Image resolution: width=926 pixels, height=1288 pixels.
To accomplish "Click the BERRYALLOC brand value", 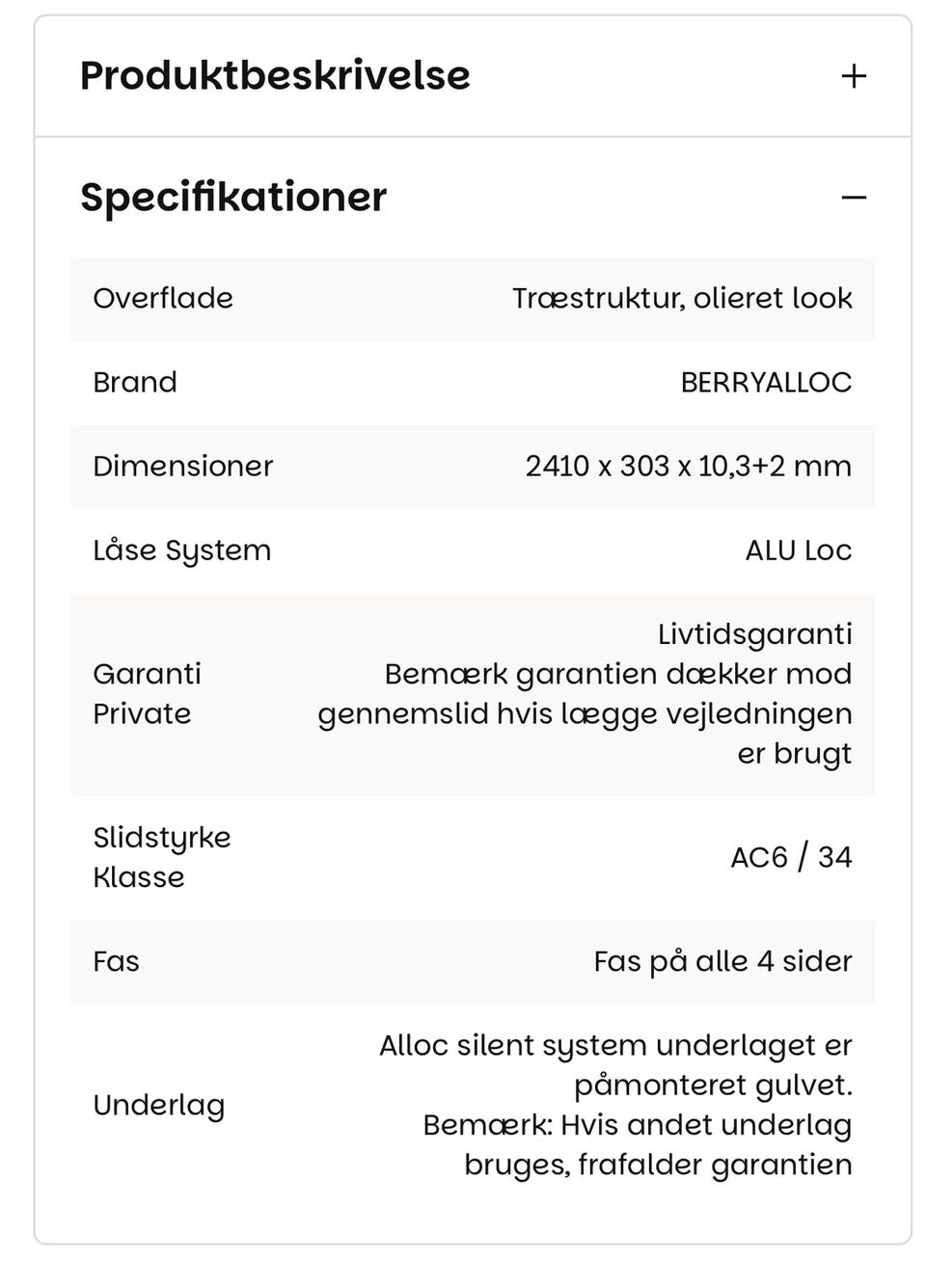I will (x=766, y=382).
